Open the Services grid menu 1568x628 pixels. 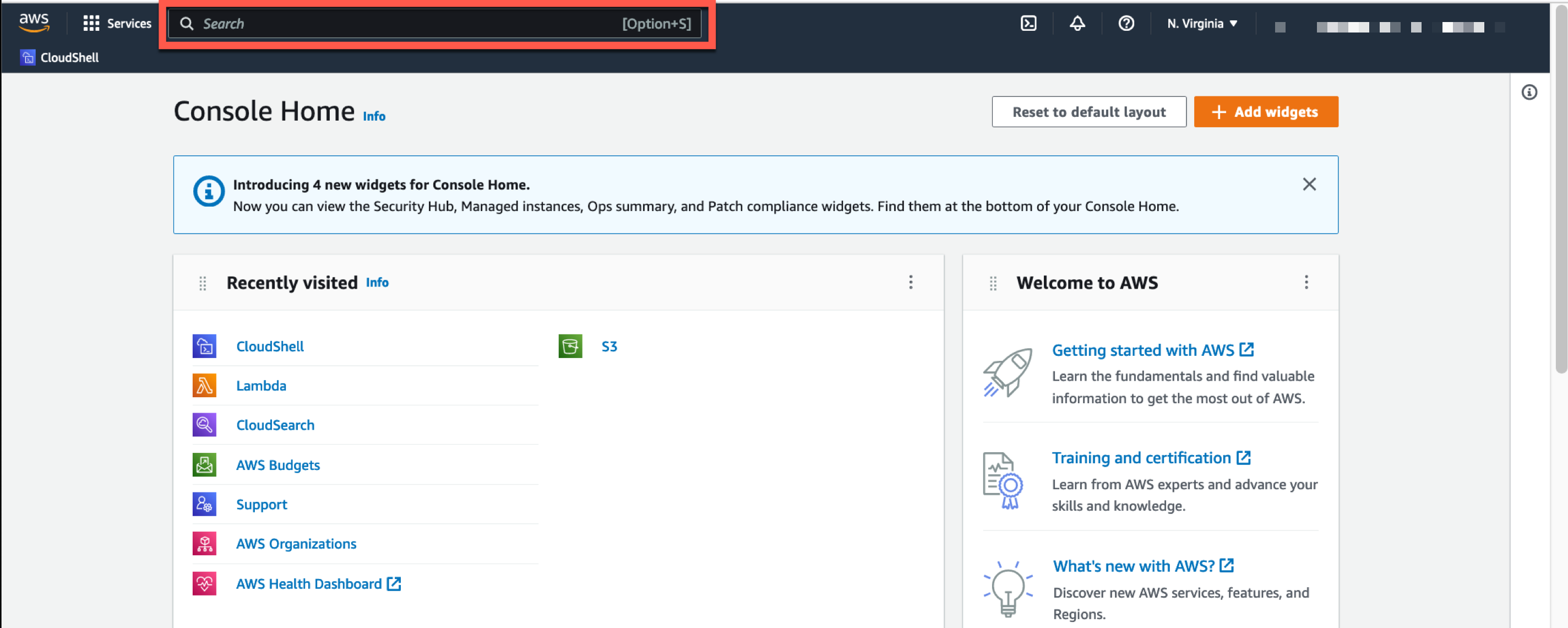[x=90, y=22]
